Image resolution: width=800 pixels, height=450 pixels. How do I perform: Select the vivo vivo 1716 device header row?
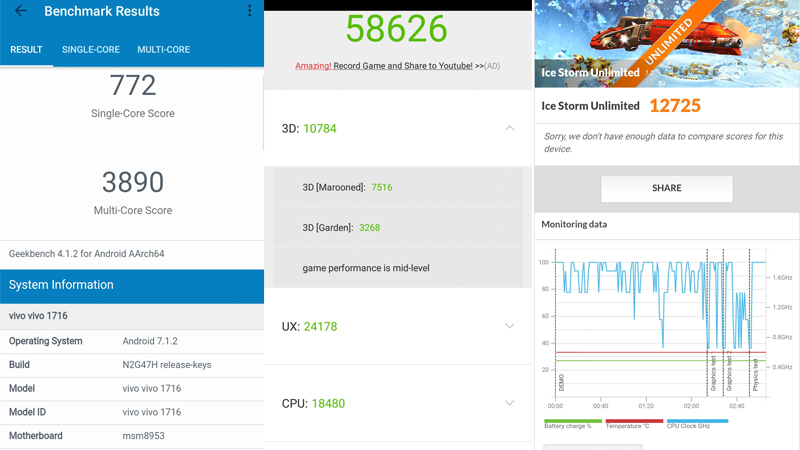(132, 316)
